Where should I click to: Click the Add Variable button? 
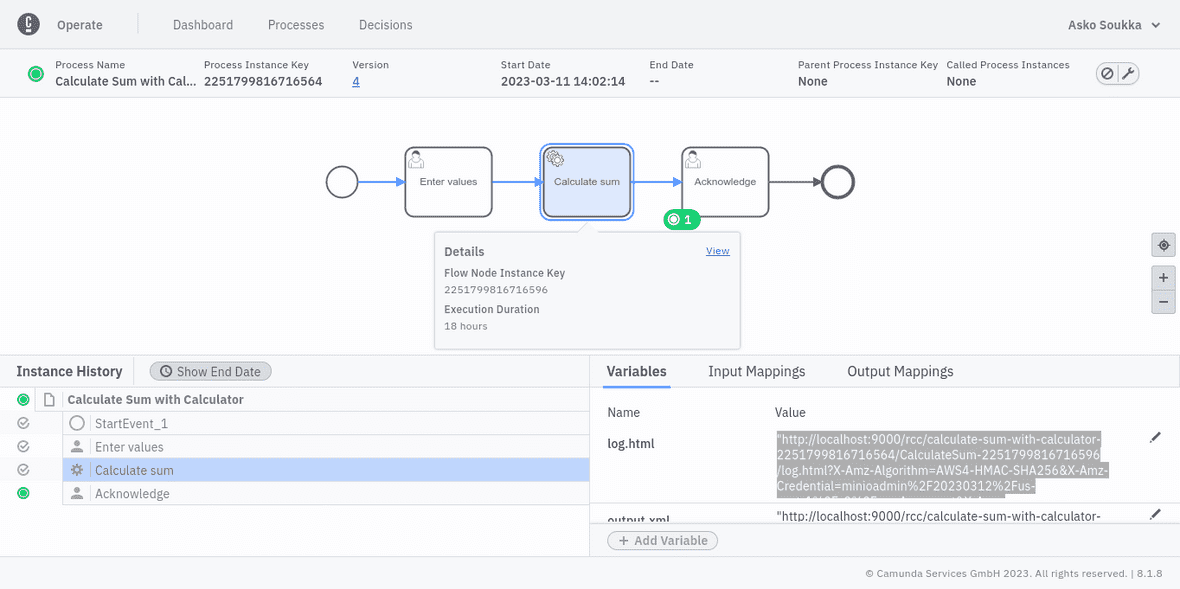[662, 540]
